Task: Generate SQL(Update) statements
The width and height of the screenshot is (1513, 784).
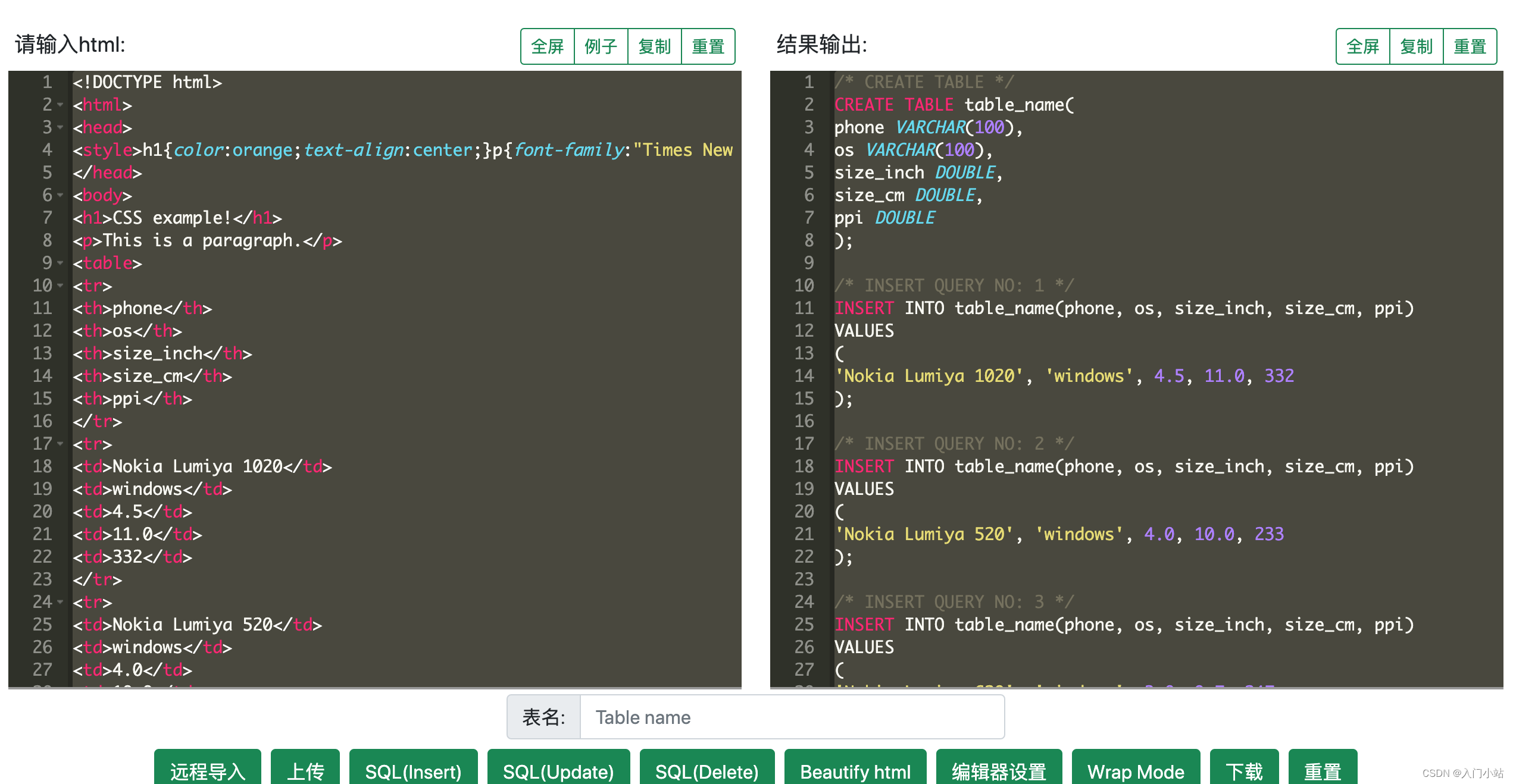Action: pyautogui.click(x=558, y=771)
